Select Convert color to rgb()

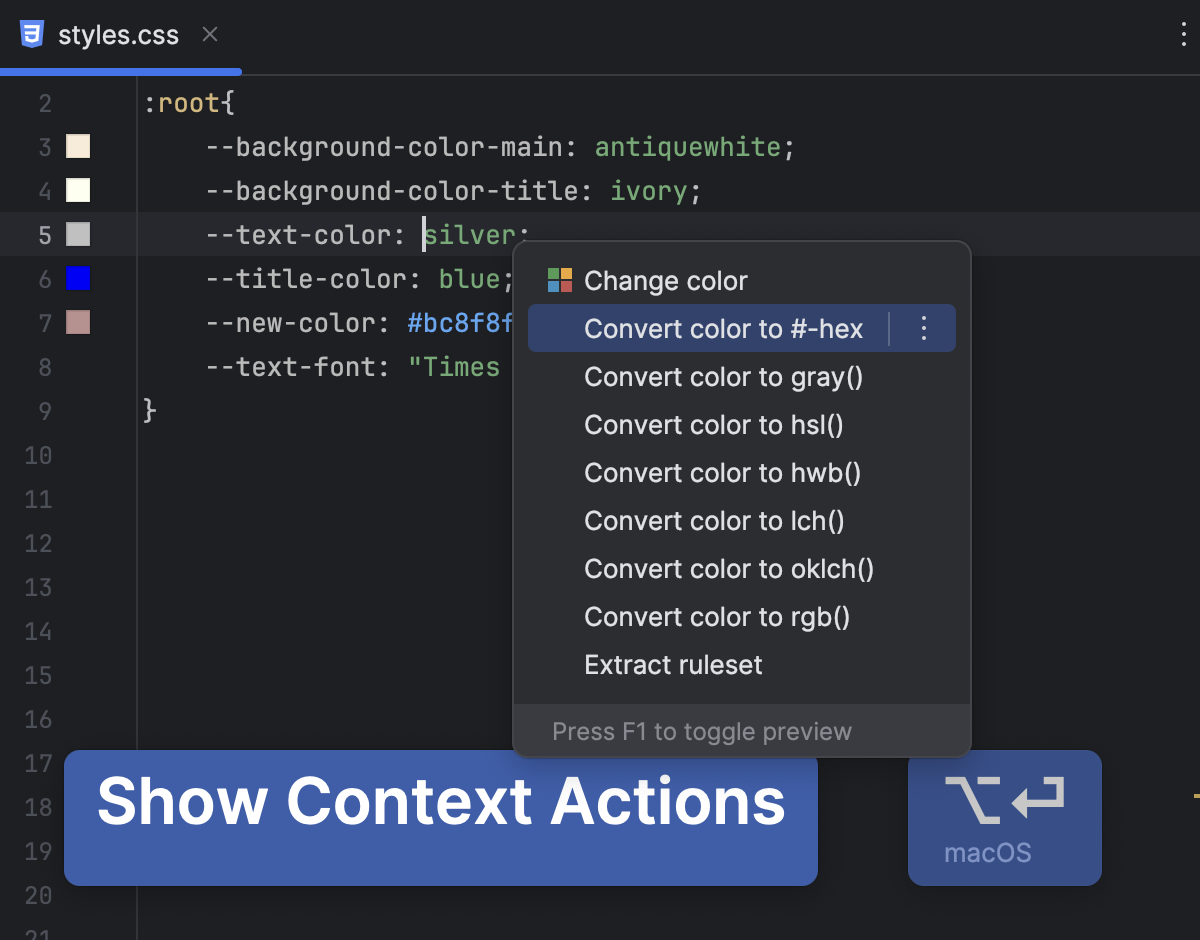717,617
